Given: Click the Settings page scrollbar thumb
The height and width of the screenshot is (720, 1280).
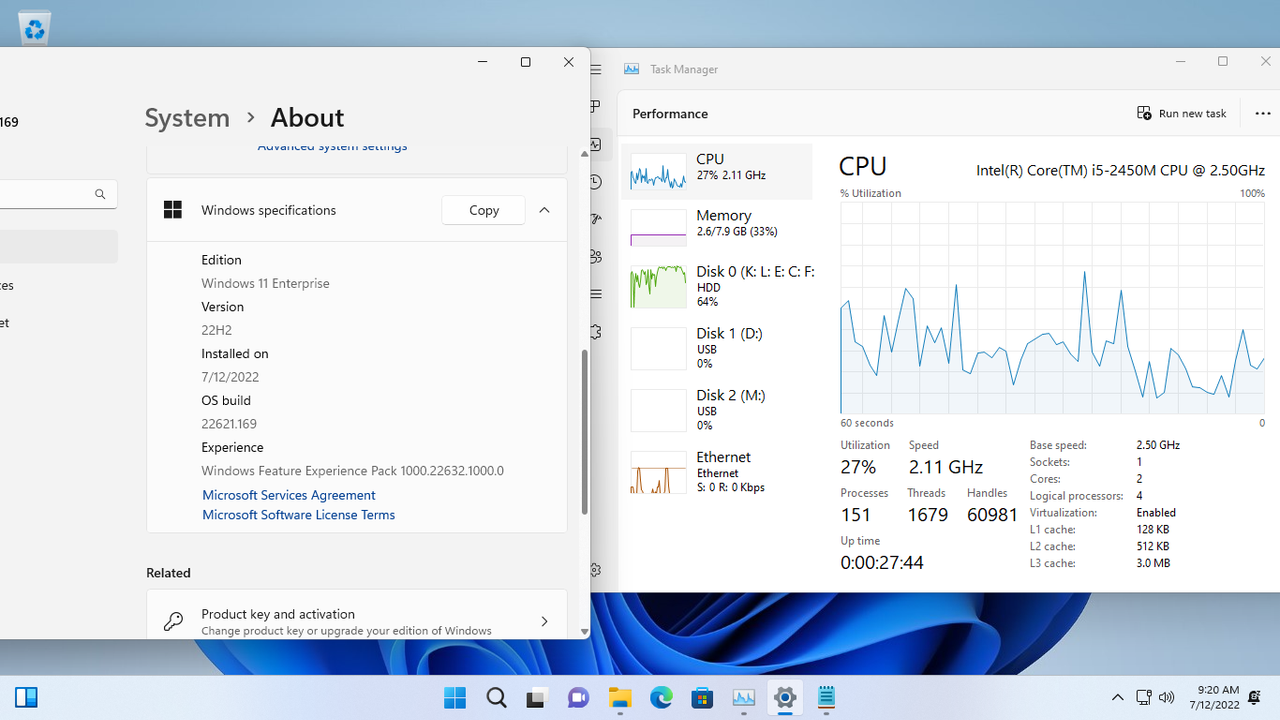Looking at the screenshot, I should (584, 432).
